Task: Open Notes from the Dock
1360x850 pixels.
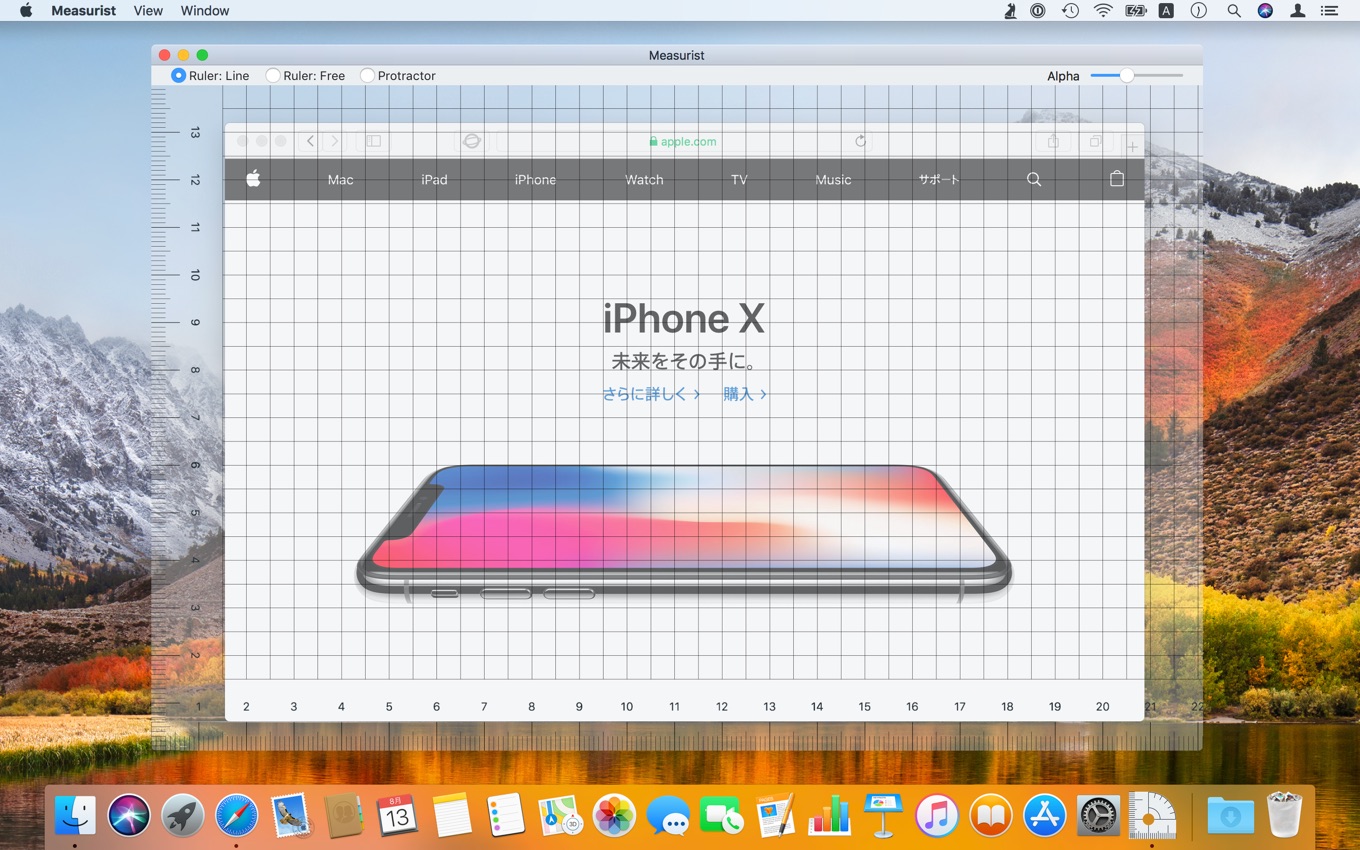Action: [452, 816]
